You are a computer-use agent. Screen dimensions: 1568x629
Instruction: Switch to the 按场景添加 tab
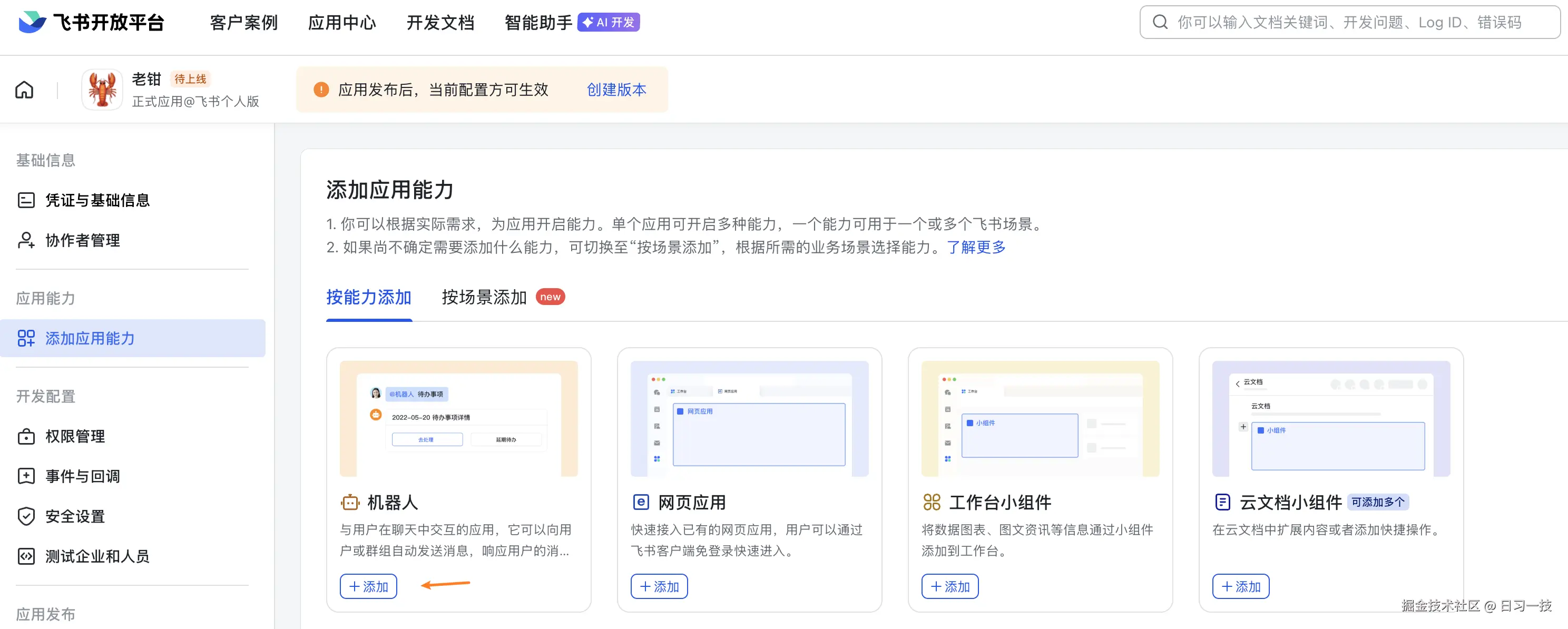point(484,298)
